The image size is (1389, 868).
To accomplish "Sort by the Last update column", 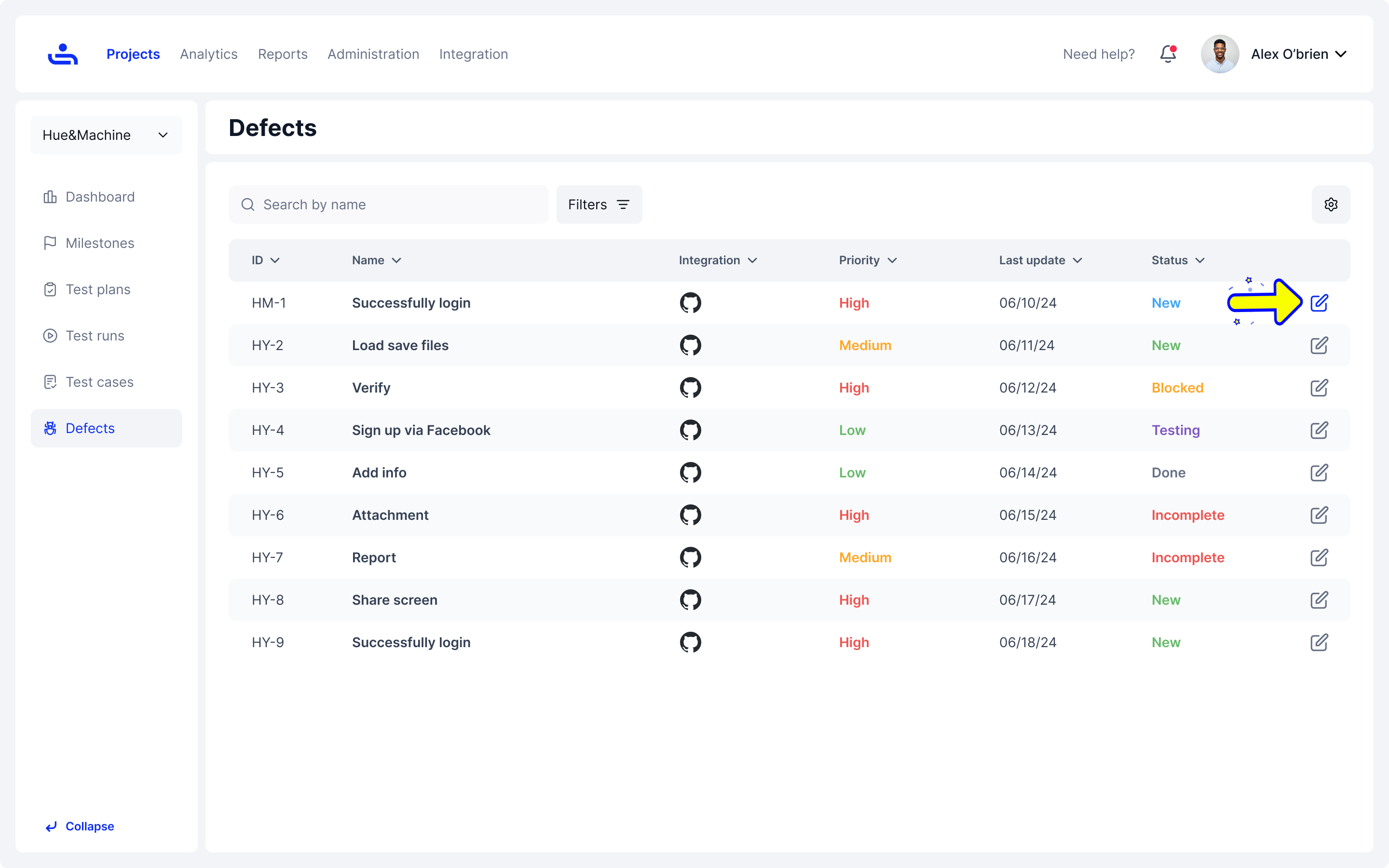I will [x=1039, y=260].
